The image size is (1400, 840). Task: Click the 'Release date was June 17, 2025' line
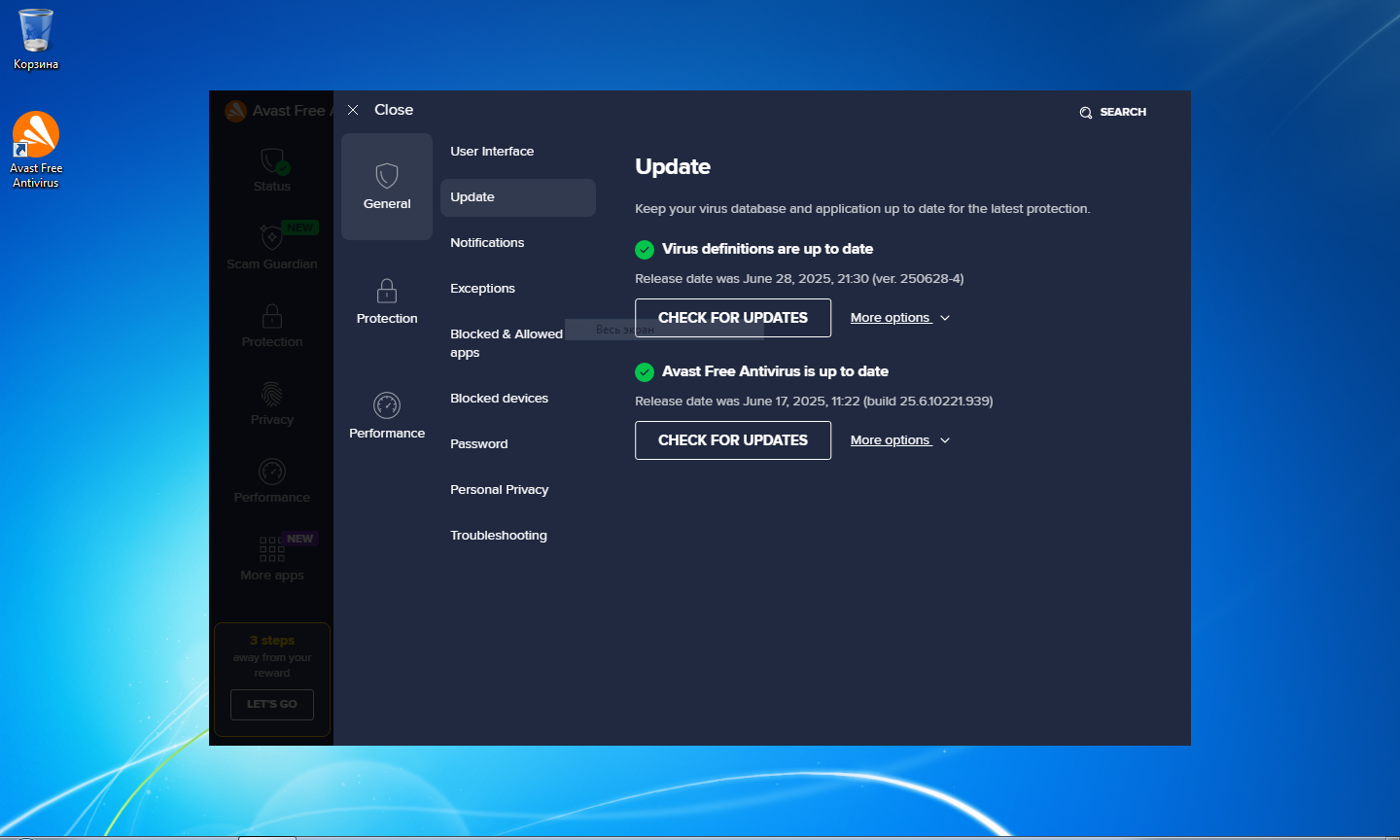[814, 402]
